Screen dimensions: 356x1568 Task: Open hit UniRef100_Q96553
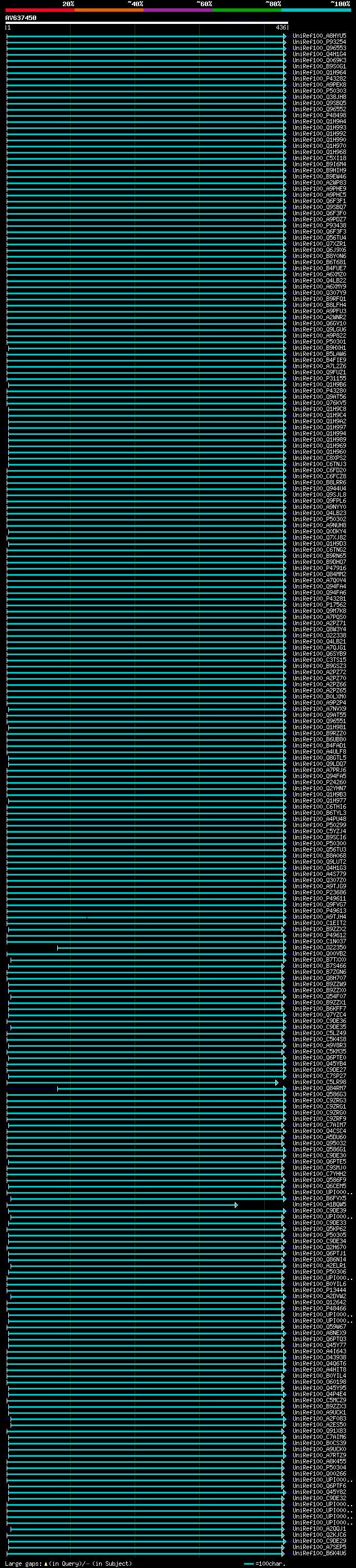point(319,48)
